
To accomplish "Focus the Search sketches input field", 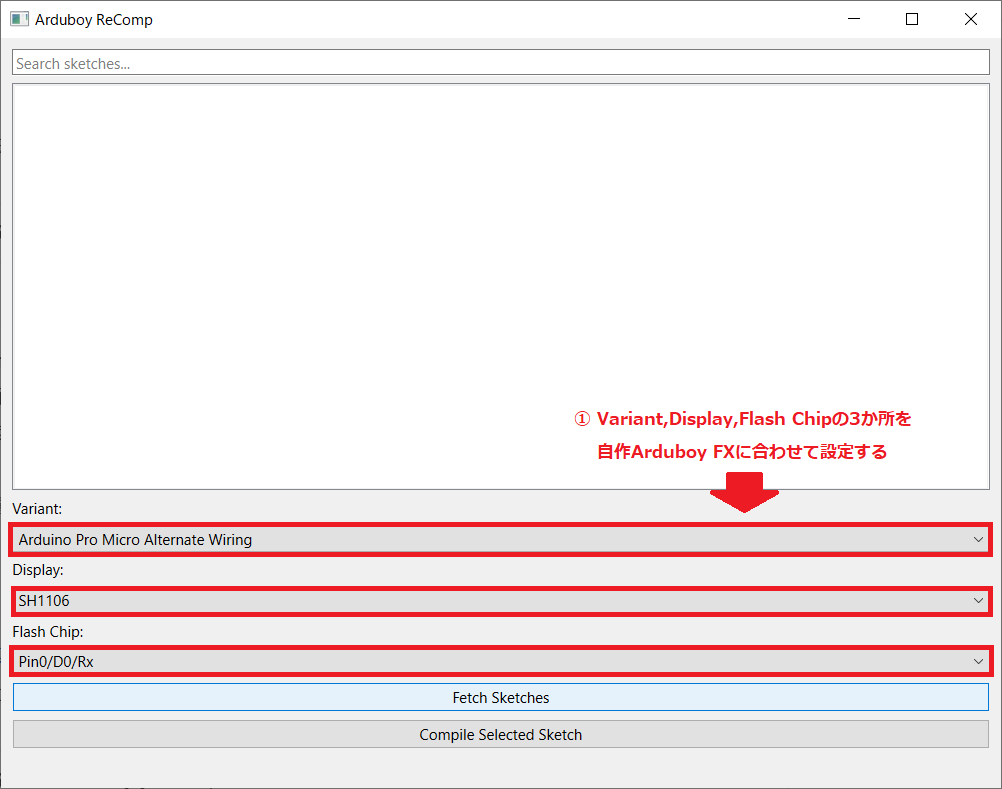I will pos(500,63).
